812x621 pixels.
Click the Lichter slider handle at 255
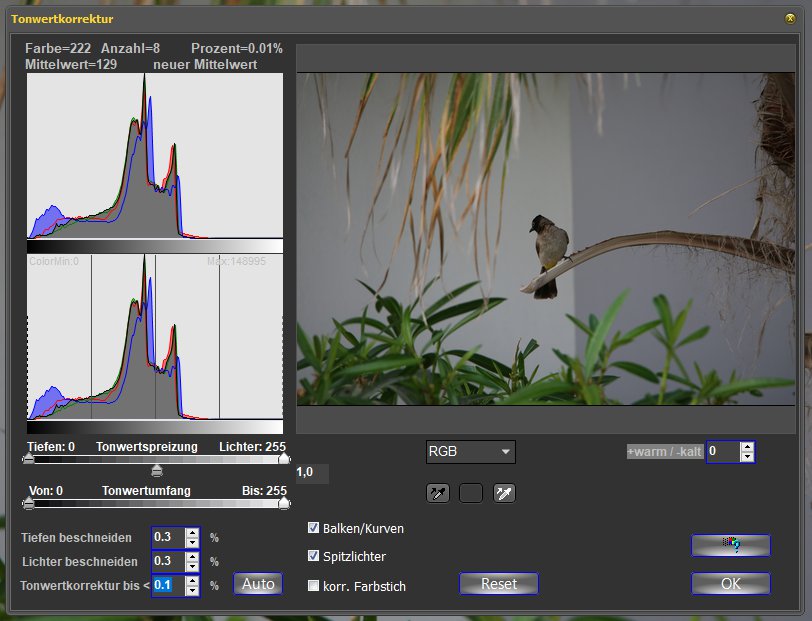[x=284, y=459]
